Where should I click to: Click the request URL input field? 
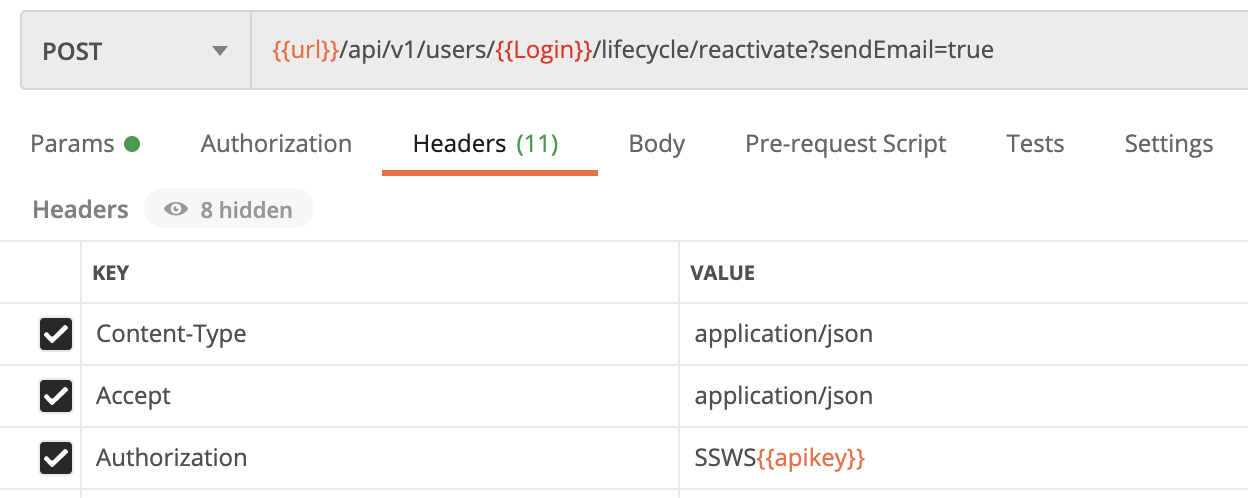coord(740,51)
